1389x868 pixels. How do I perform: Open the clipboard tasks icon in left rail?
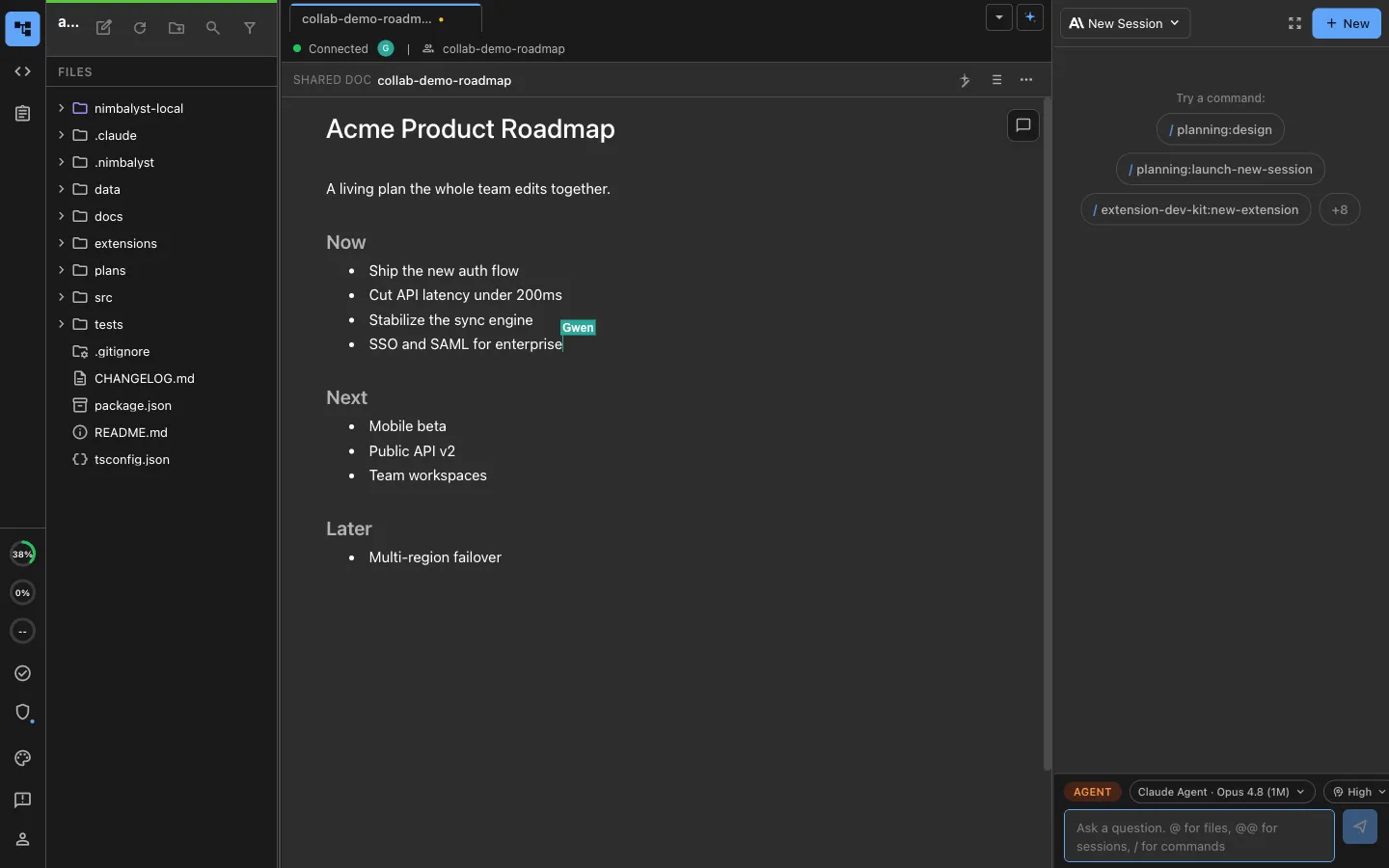click(x=23, y=114)
